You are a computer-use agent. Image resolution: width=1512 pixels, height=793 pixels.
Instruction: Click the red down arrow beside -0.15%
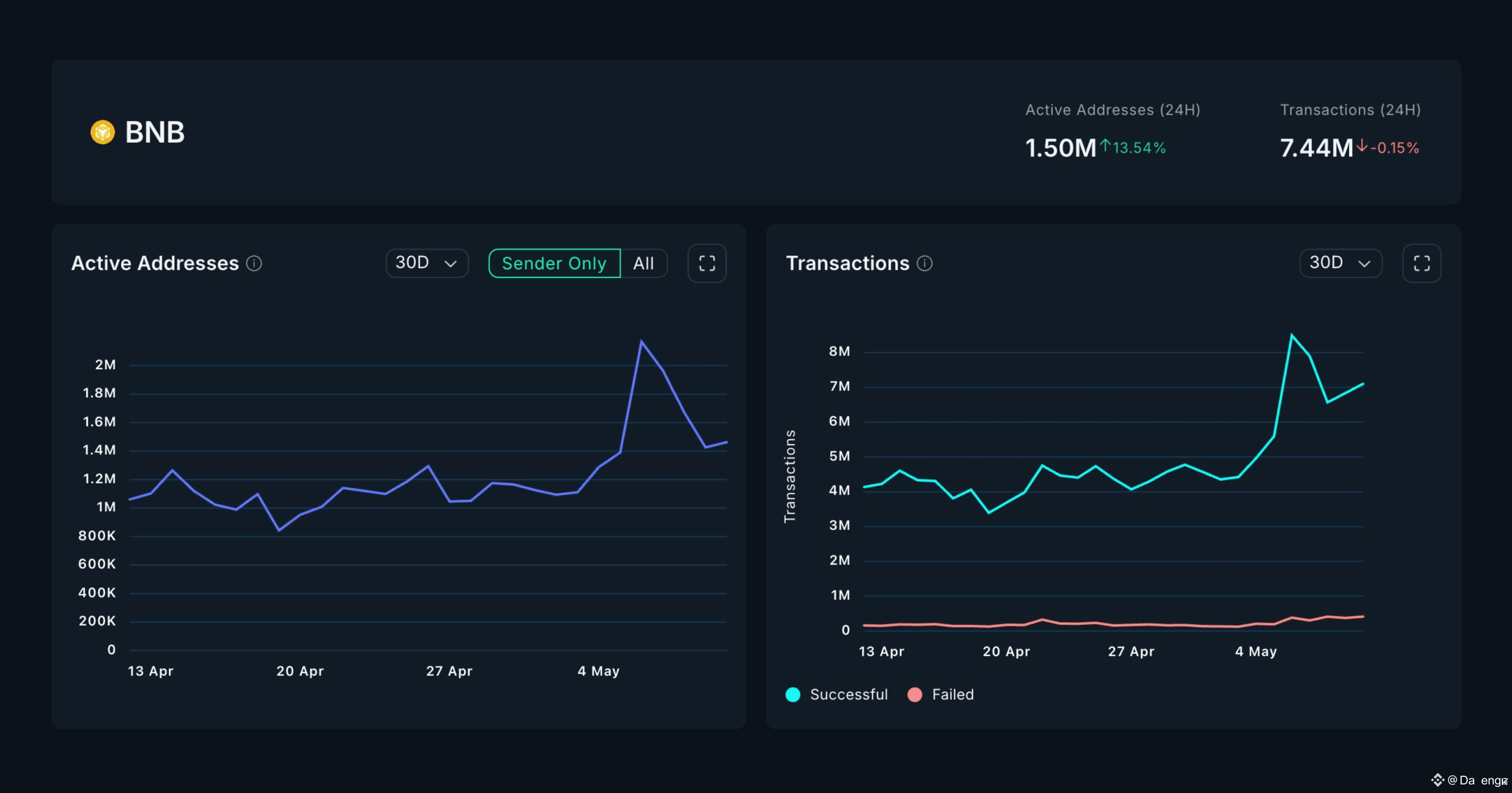tap(1362, 145)
